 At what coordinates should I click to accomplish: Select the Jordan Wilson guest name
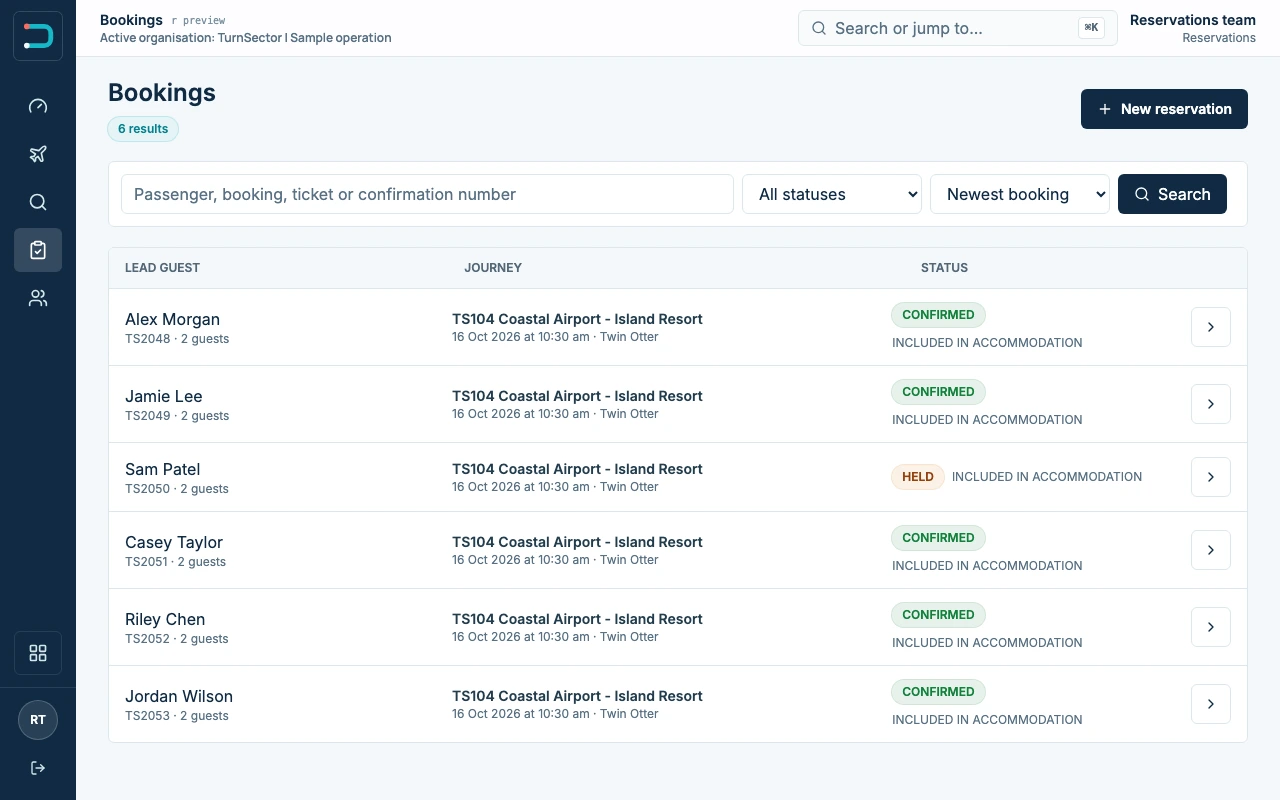tap(179, 696)
